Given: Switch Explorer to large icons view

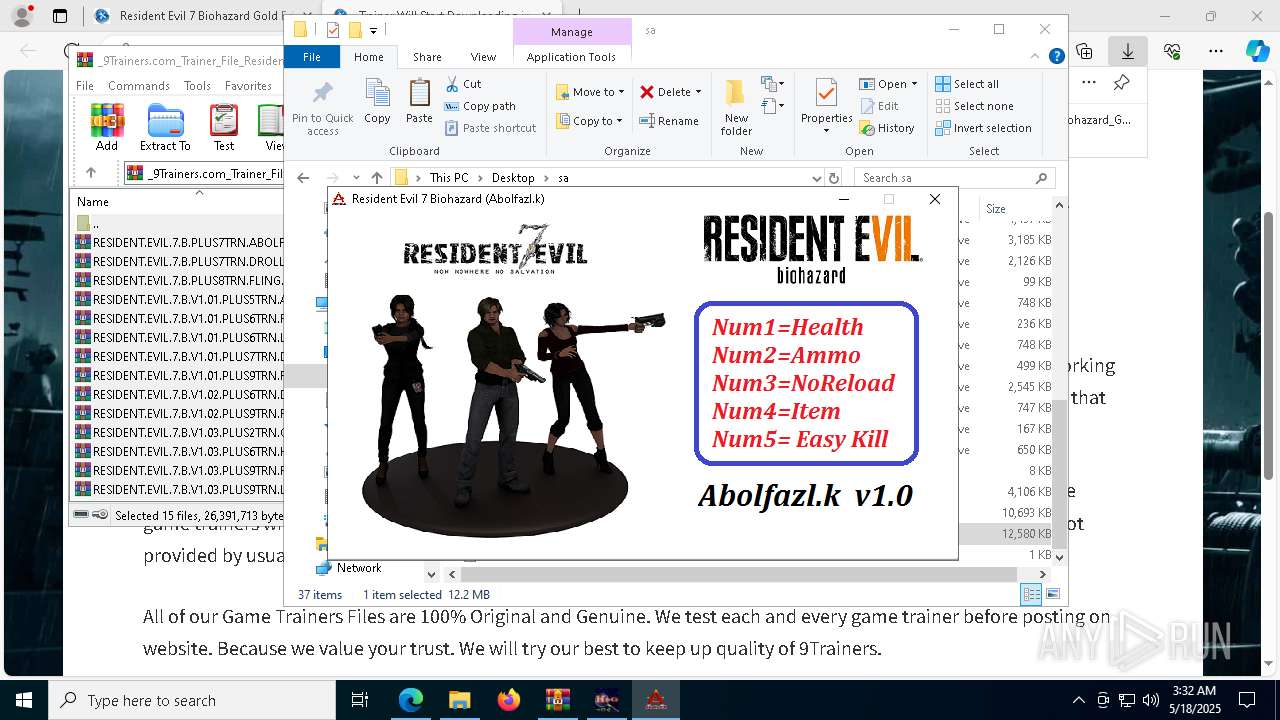Looking at the screenshot, I should point(1052,595).
